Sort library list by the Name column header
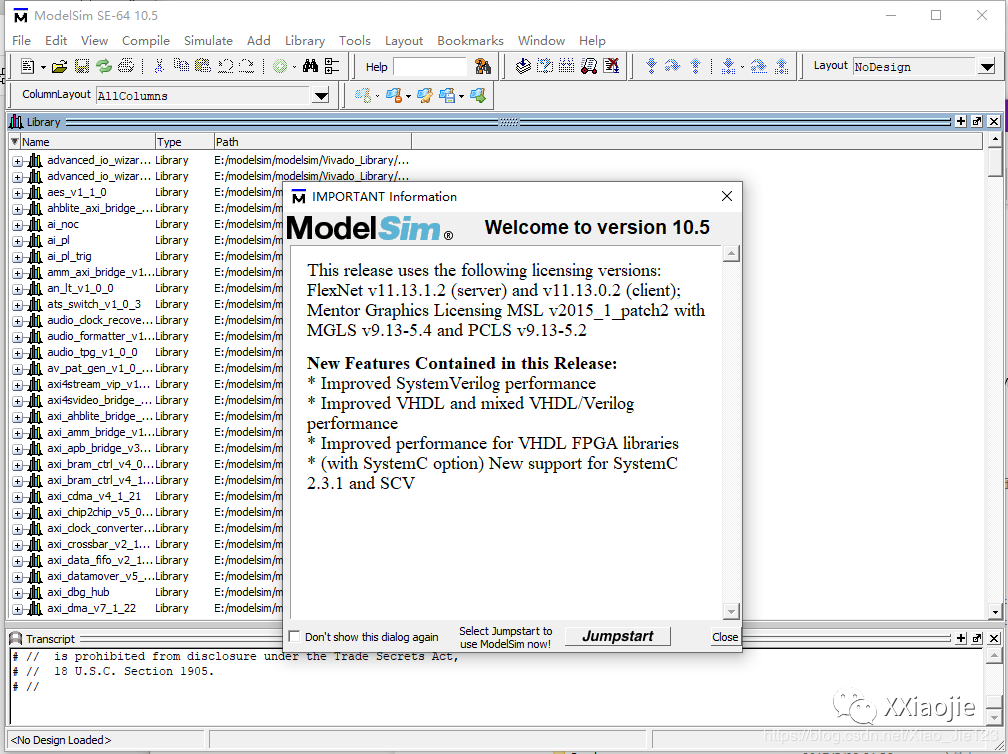This screenshot has height=754, width=1008. (x=87, y=141)
